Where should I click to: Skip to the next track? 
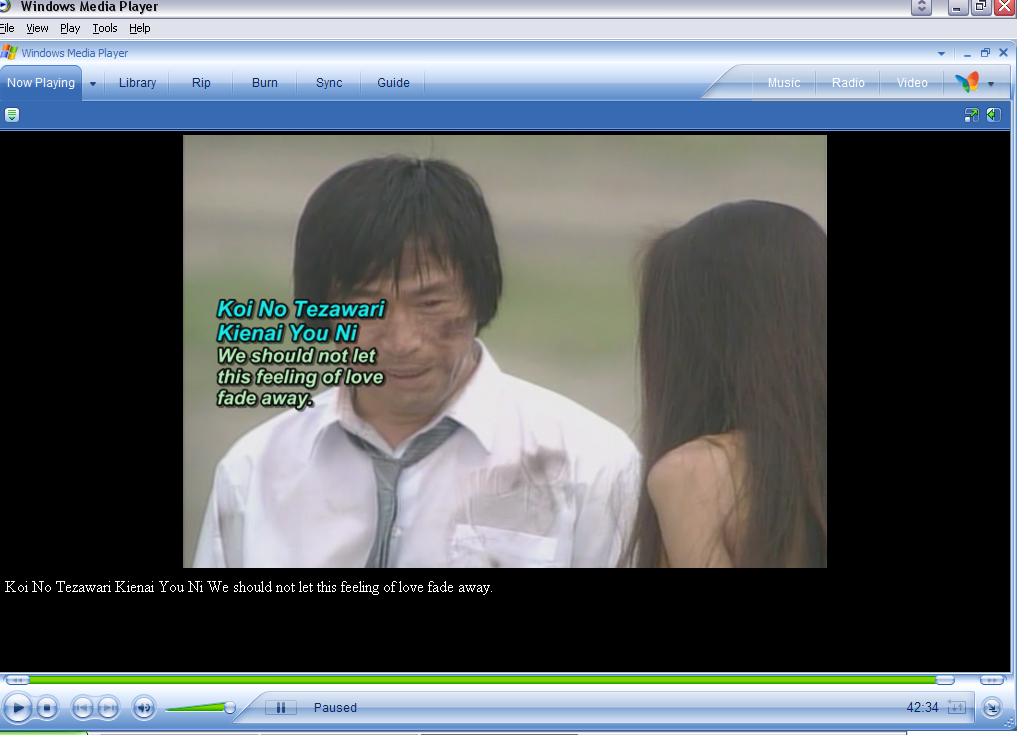pyautogui.click(x=108, y=707)
